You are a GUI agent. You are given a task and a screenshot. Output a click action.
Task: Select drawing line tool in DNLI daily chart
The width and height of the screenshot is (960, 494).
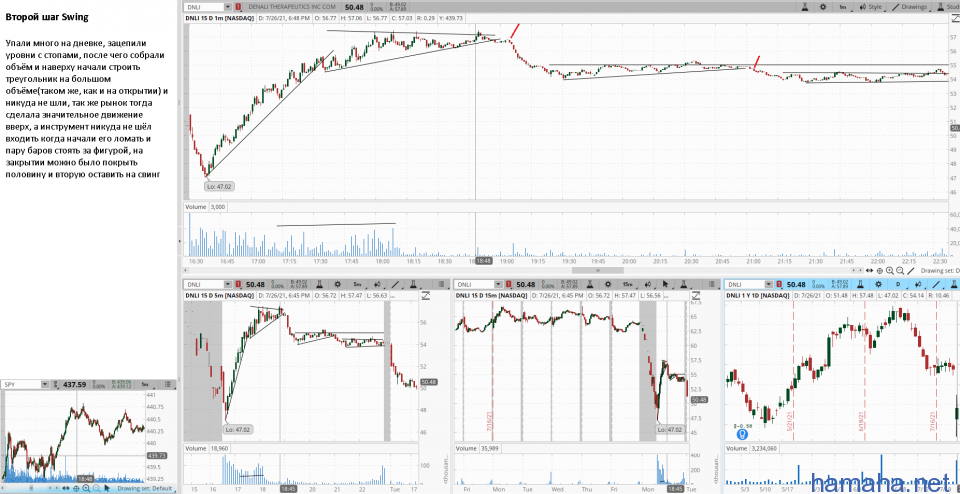point(937,284)
